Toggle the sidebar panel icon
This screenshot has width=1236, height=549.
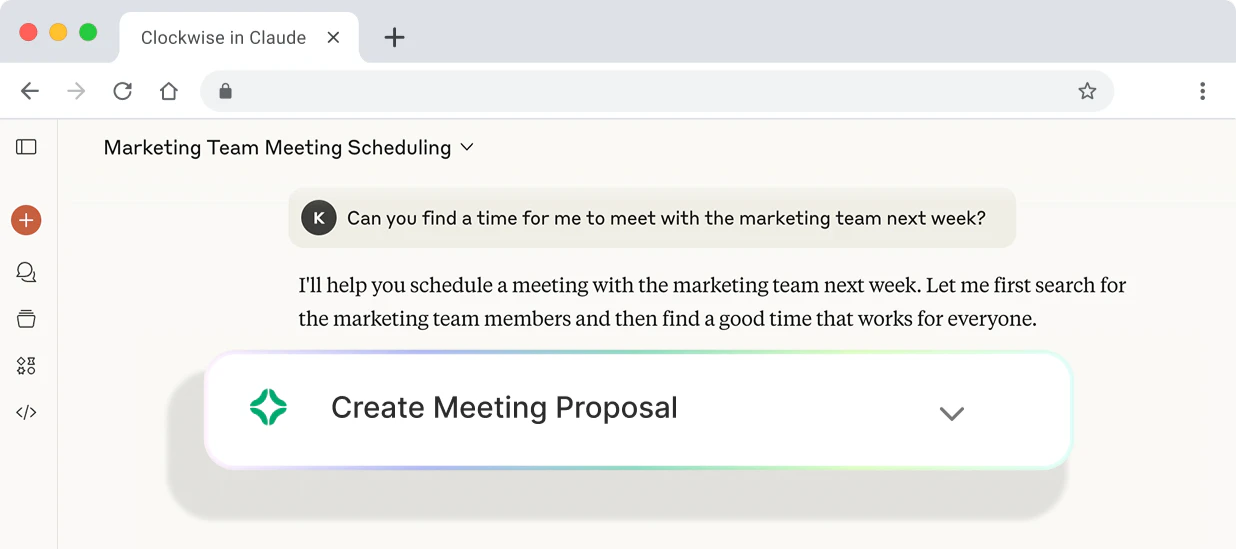pos(26,147)
